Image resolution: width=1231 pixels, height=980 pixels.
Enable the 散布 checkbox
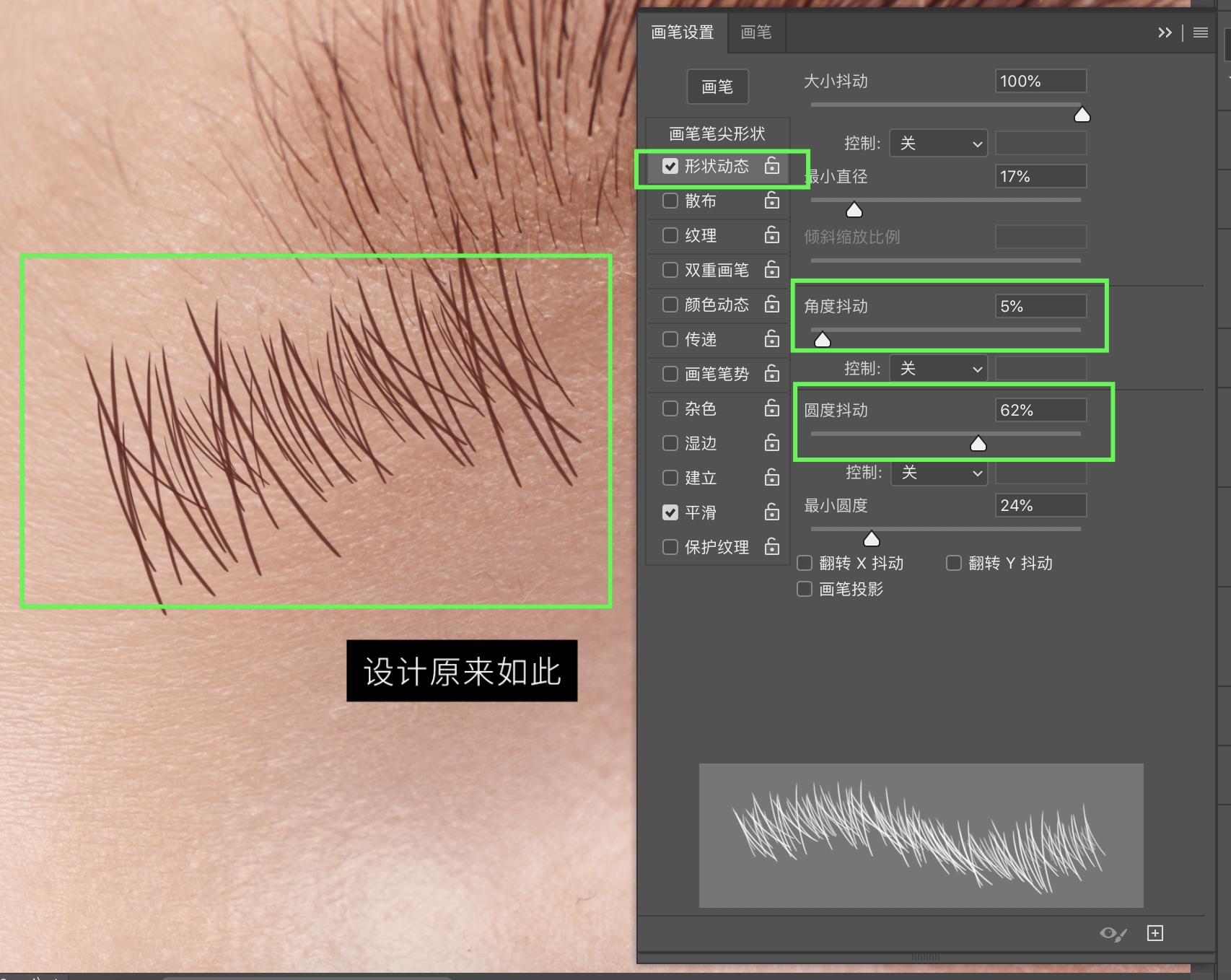(x=670, y=201)
